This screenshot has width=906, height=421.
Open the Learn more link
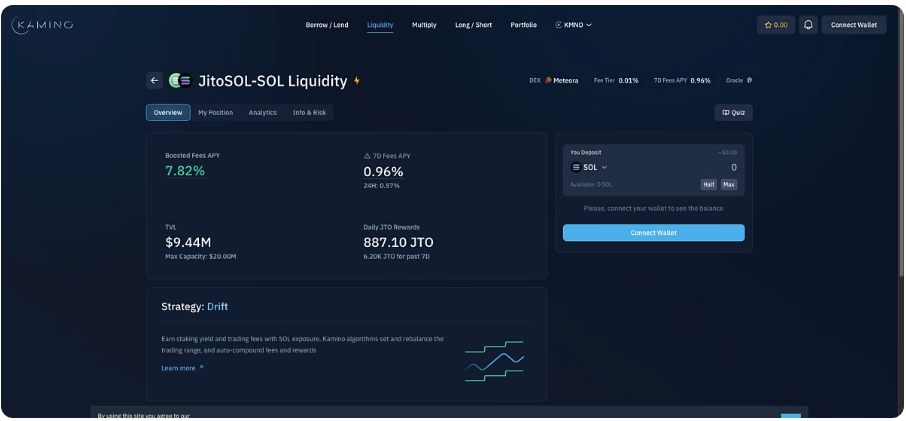(x=182, y=368)
